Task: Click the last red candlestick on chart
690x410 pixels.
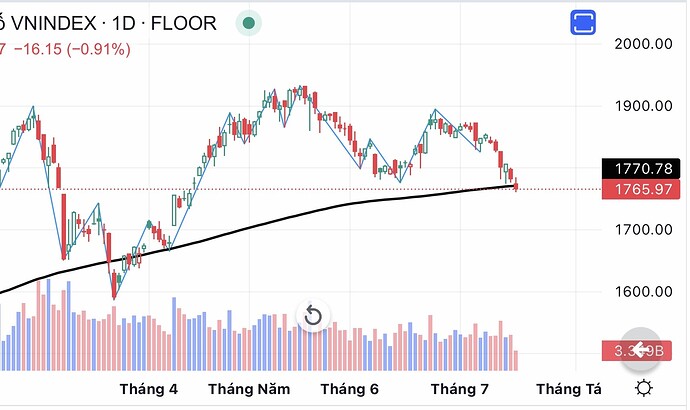Action: [x=516, y=185]
